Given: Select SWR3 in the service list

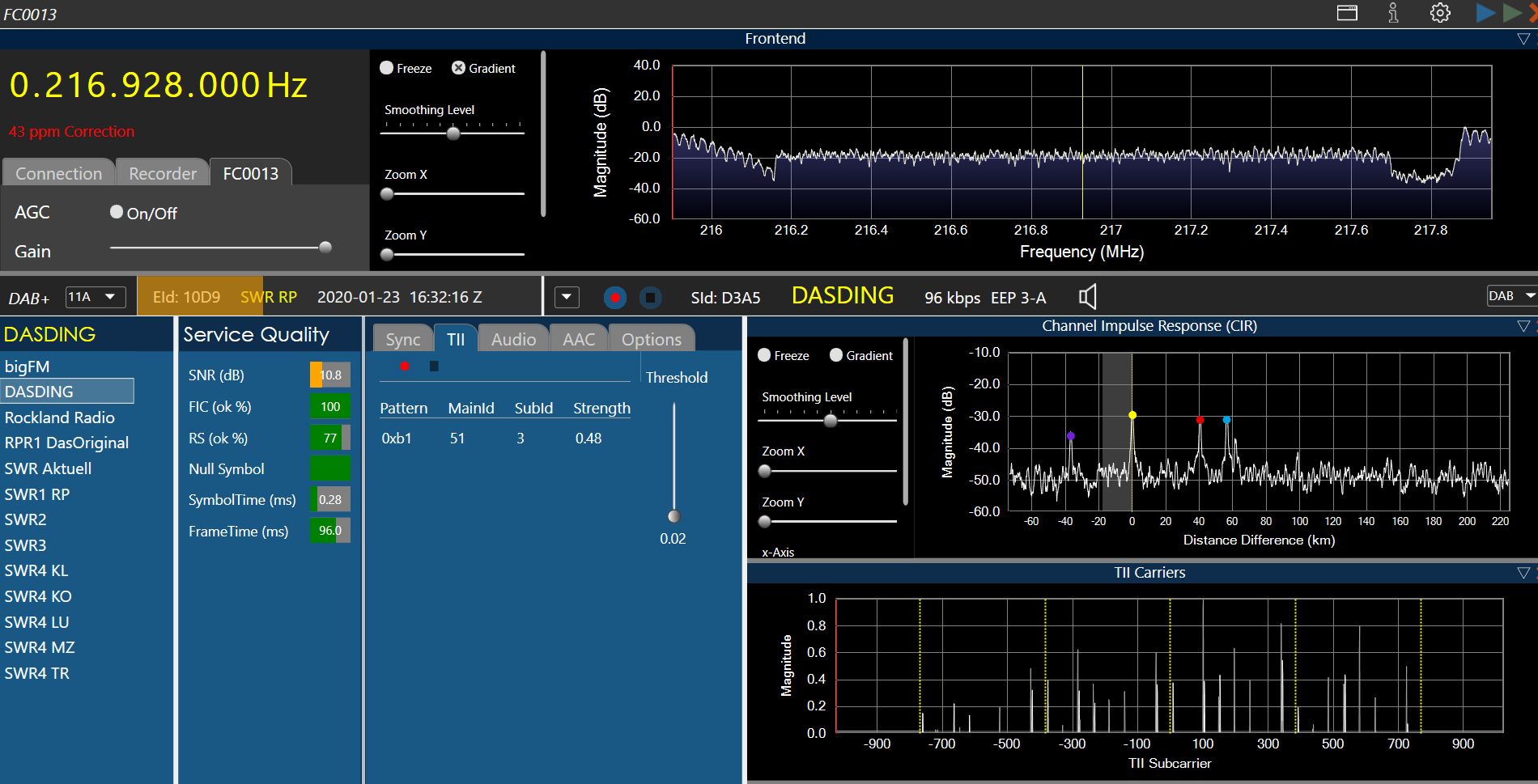Looking at the screenshot, I should point(26,545).
